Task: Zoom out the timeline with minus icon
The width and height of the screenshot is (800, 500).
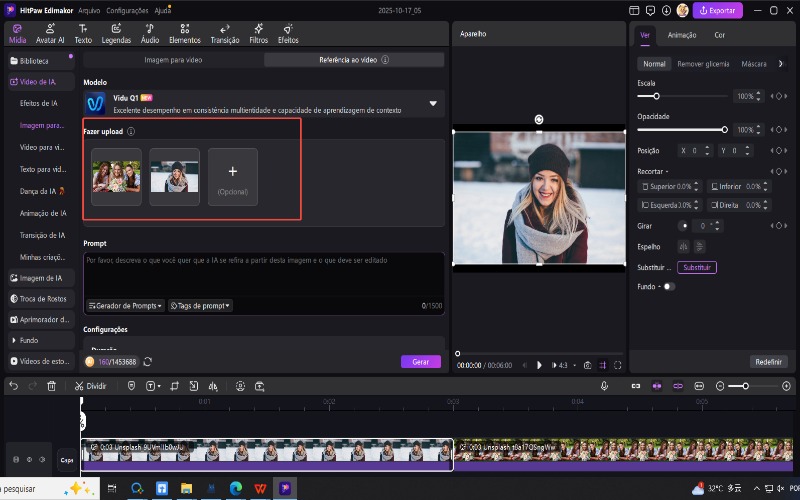Action: [720, 386]
